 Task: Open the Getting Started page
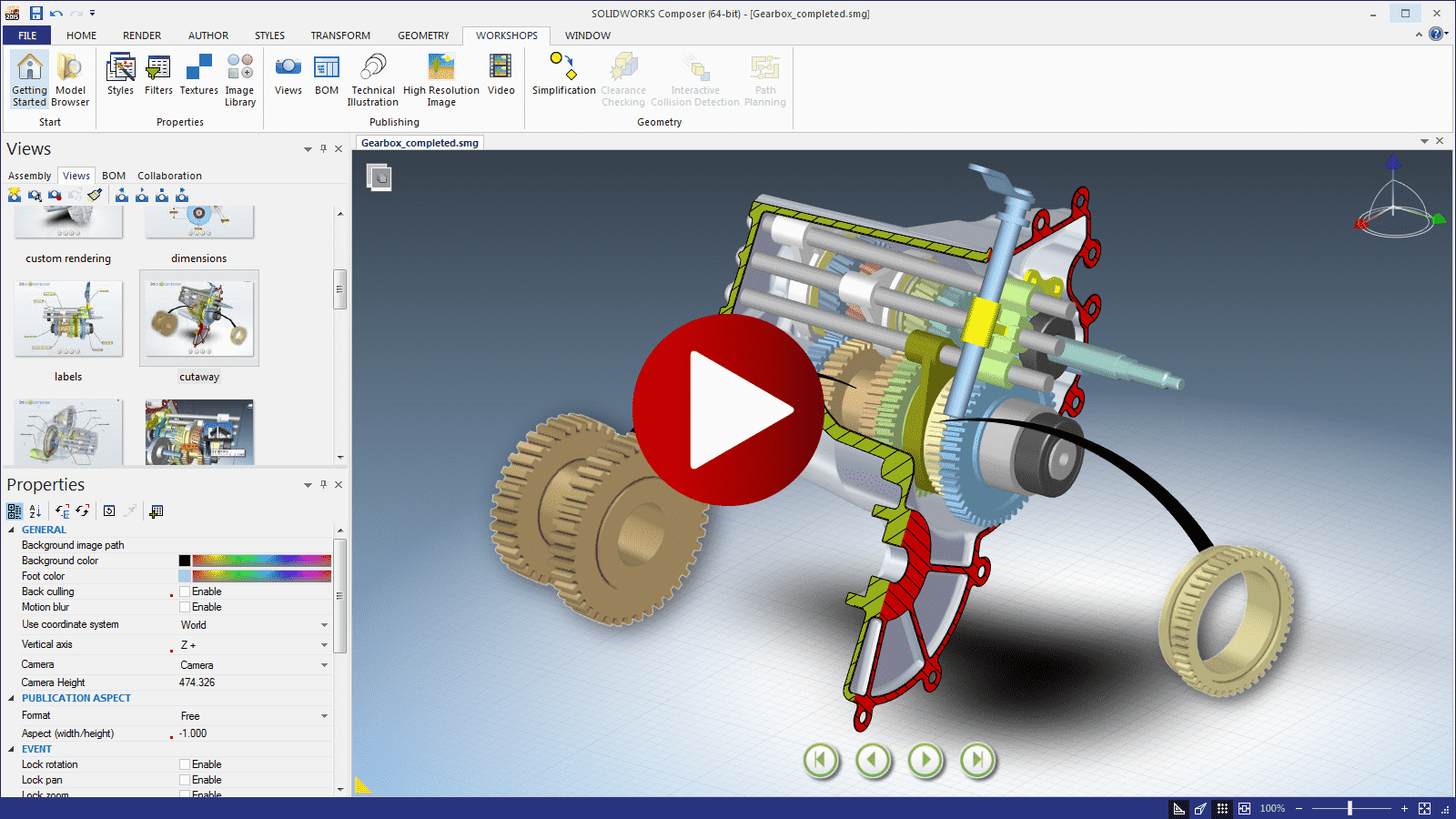[x=29, y=80]
